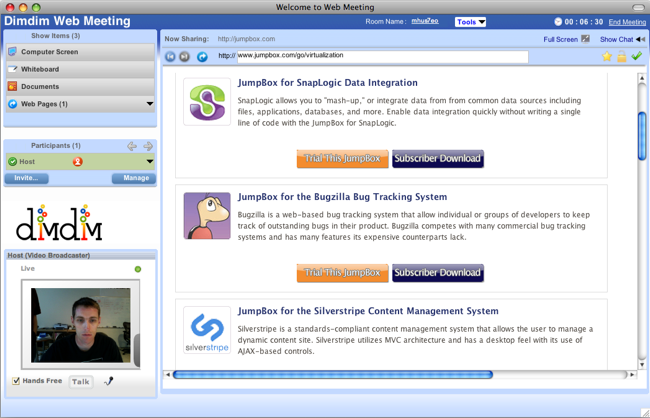
Task: Click the Show Chat arrows icon
Action: (640, 39)
